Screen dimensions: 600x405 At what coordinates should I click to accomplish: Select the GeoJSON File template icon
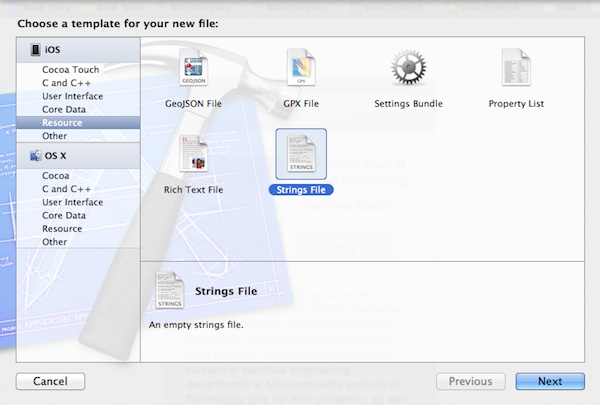(193, 70)
